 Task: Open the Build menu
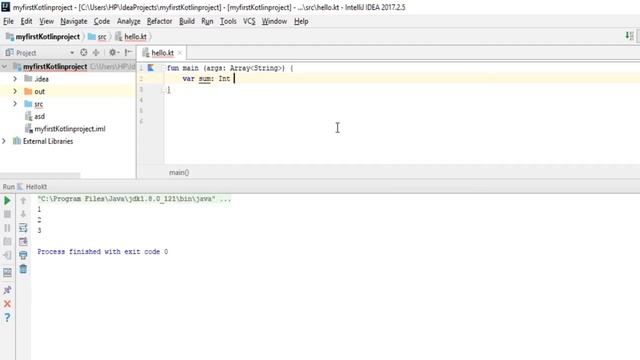tap(187, 21)
